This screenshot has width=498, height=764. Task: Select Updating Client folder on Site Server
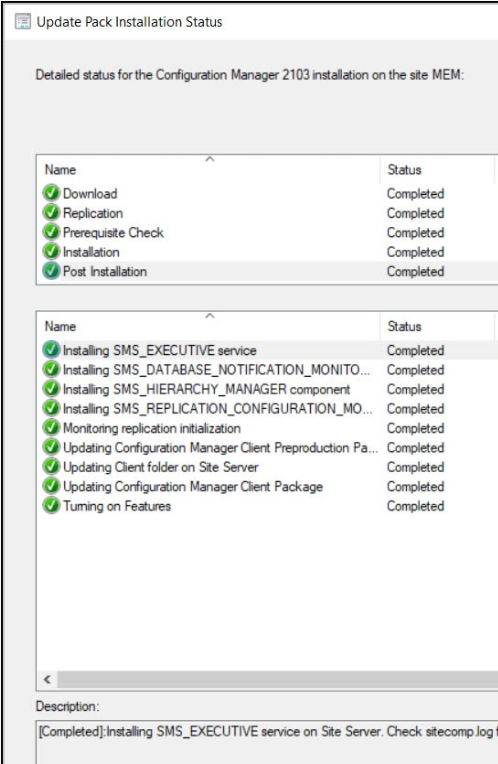pos(160,467)
